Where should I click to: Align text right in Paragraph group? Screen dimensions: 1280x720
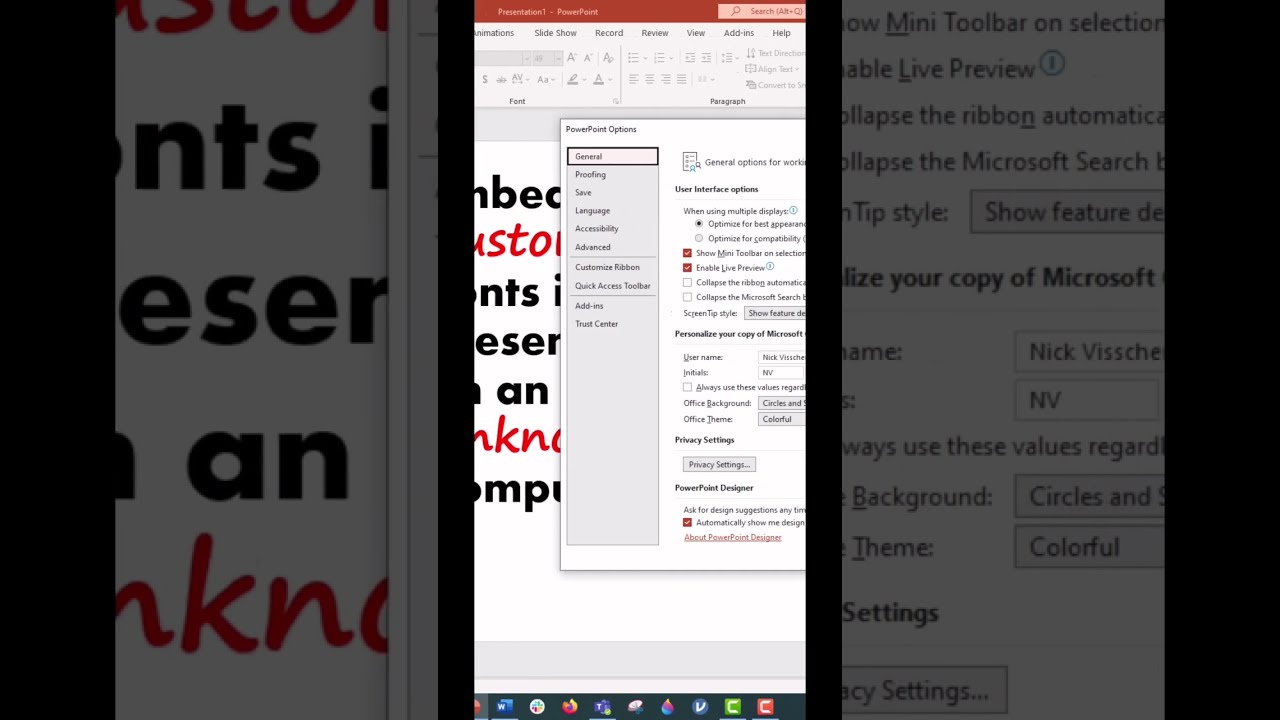point(665,79)
